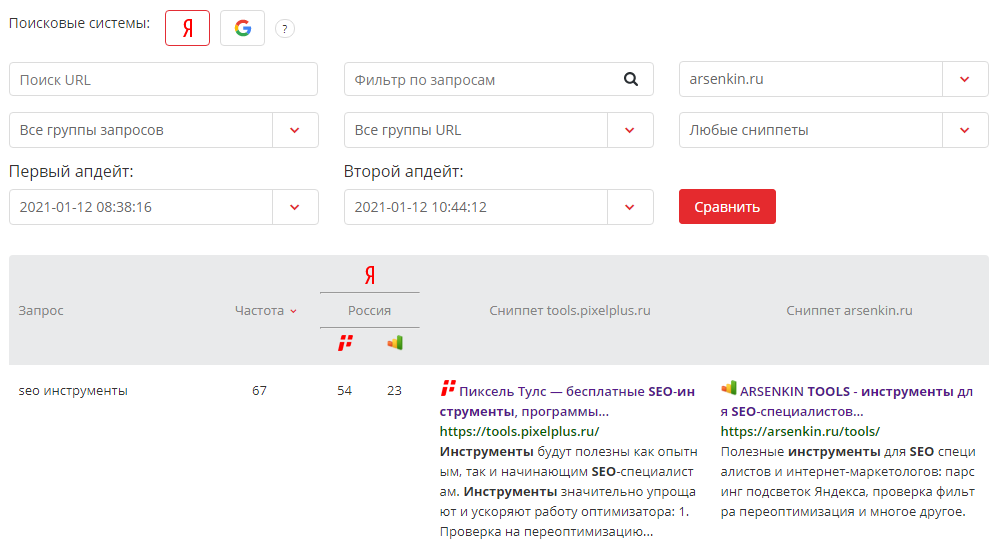This screenshot has width=1000, height=548.
Task: Open second update date 10:44:12 dropdown
Action: (499, 207)
